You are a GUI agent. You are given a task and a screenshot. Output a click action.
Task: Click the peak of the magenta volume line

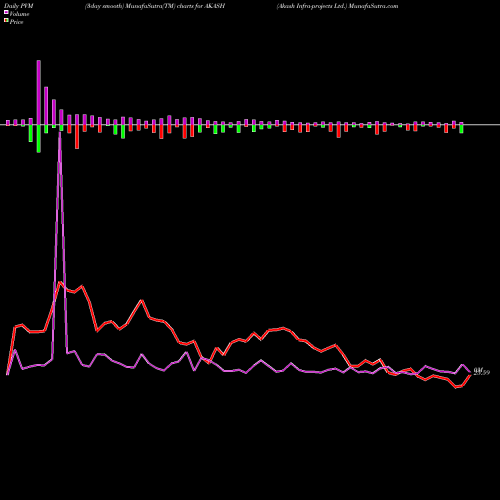(x=60, y=133)
